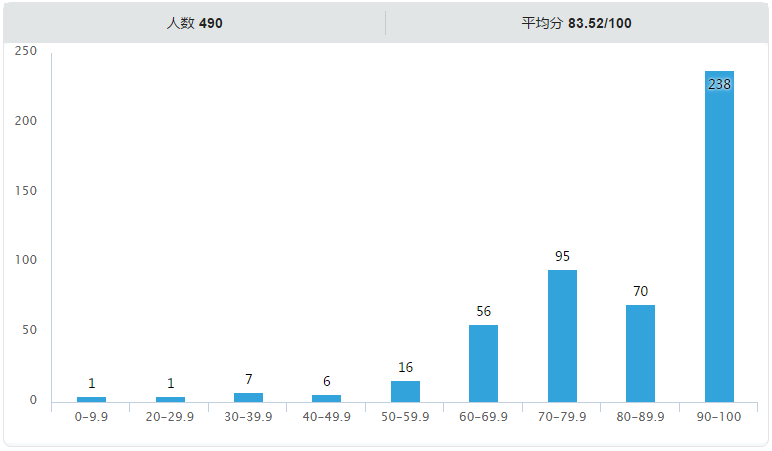Click the y-axis tick label 250
772x451 pixels.
(26, 51)
